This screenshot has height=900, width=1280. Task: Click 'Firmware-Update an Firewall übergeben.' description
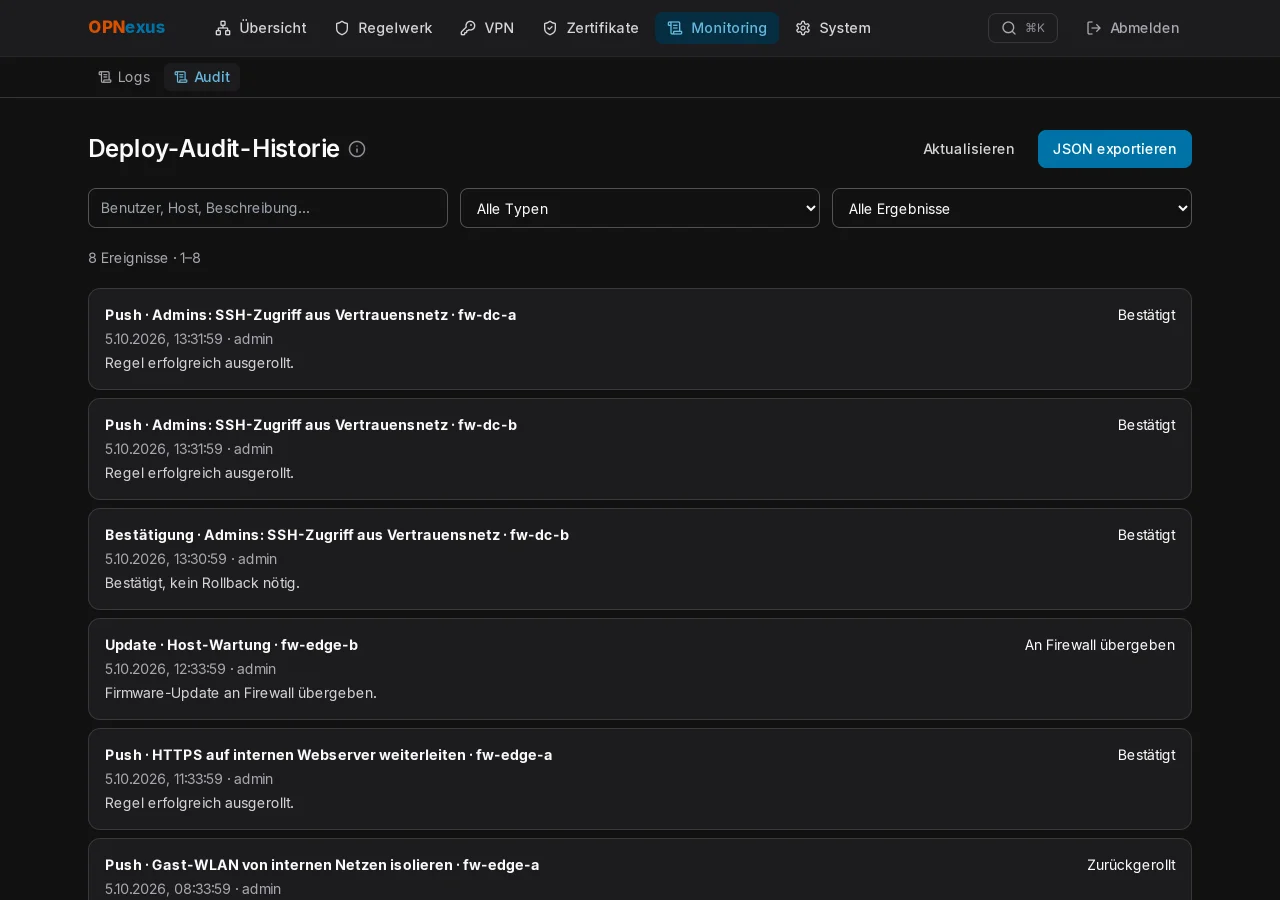click(241, 693)
